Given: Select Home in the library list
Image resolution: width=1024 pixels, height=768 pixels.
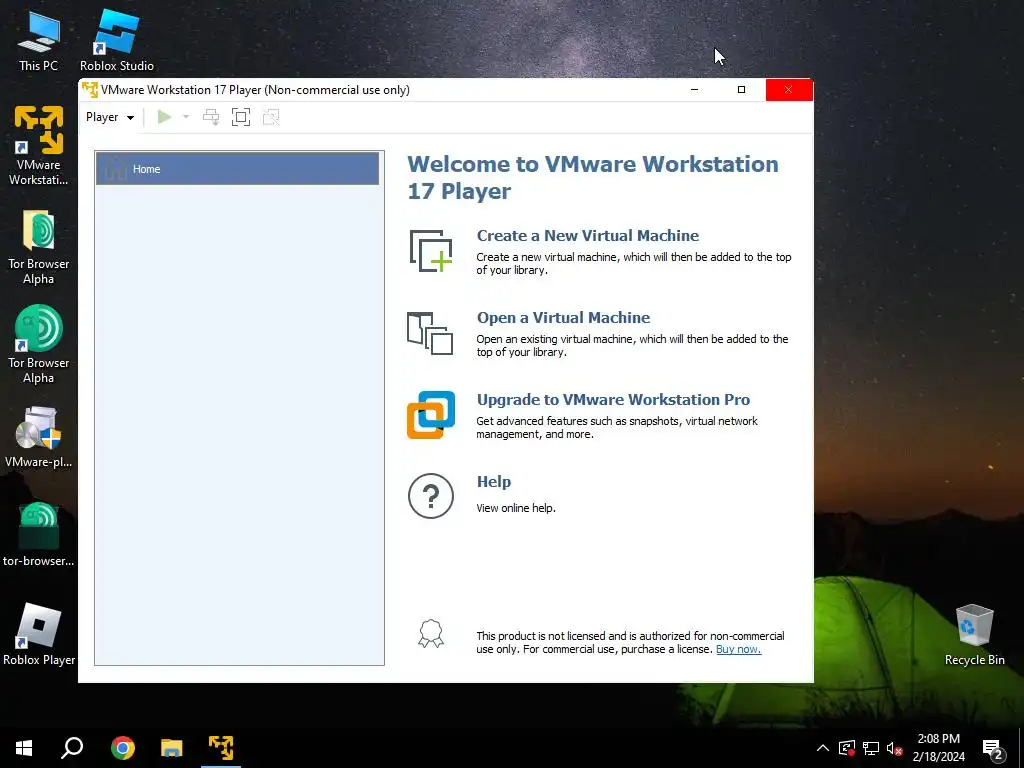Looking at the screenshot, I should tap(237, 168).
